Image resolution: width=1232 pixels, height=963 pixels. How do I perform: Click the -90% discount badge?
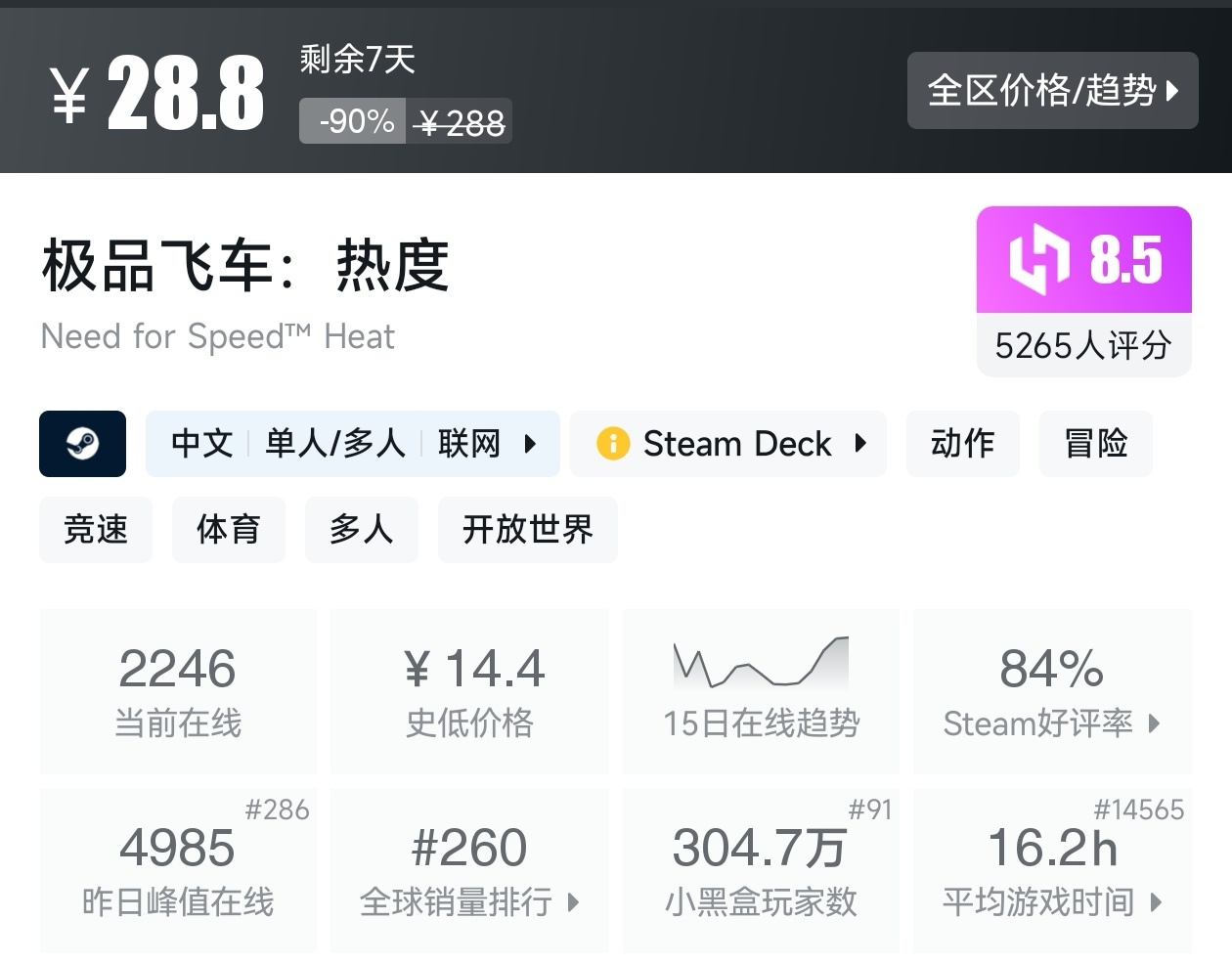pos(353,121)
